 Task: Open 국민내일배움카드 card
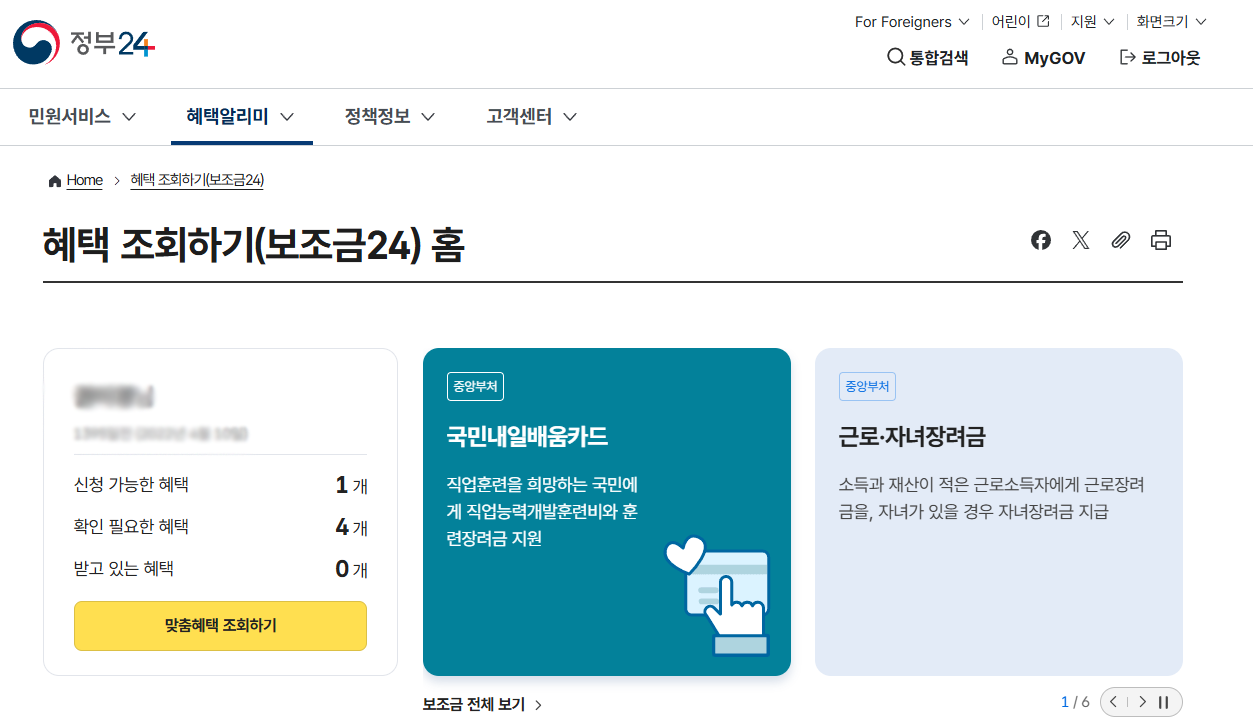tap(607, 512)
